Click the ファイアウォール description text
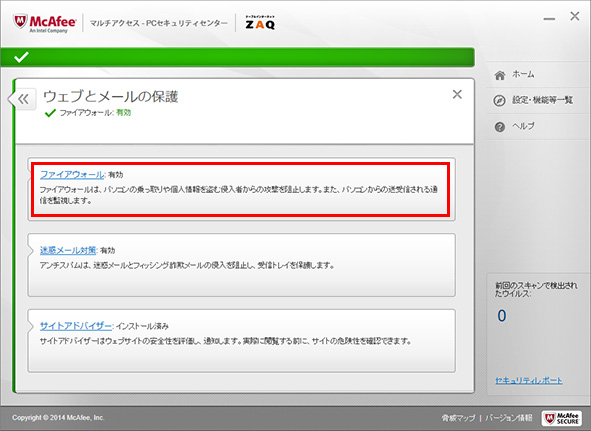 (239, 195)
